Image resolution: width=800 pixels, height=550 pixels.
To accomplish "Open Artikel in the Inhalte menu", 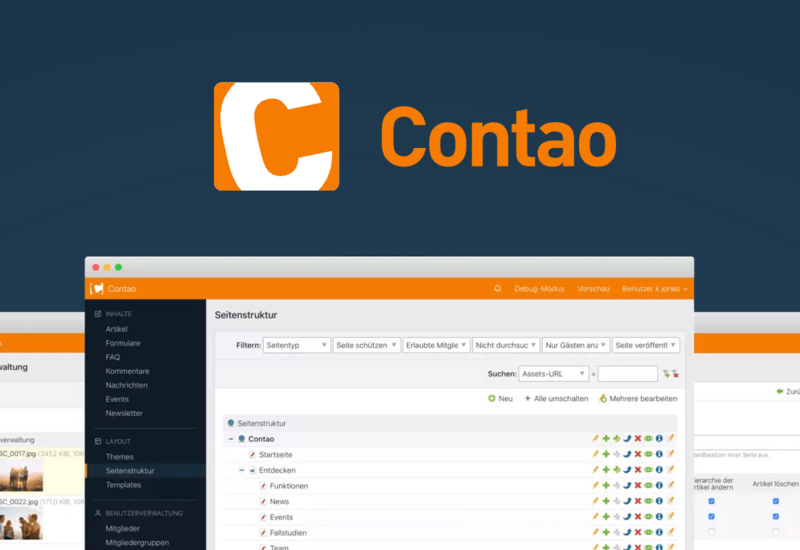I will pyautogui.click(x=117, y=329).
